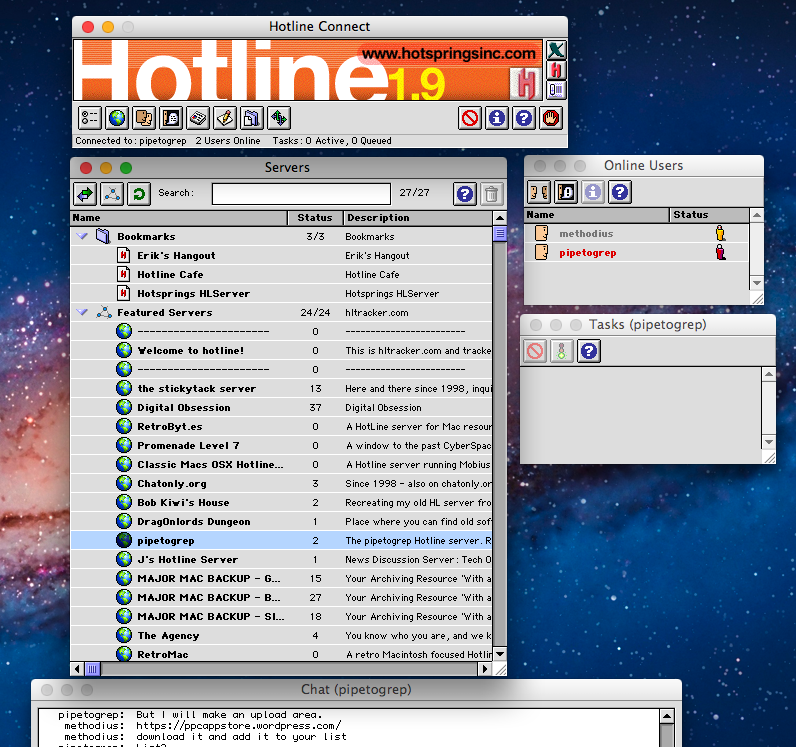This screenshot has width=796, height=747.
Task: Collapse the Featured Servers group triangle
Action: coord(82,312)
